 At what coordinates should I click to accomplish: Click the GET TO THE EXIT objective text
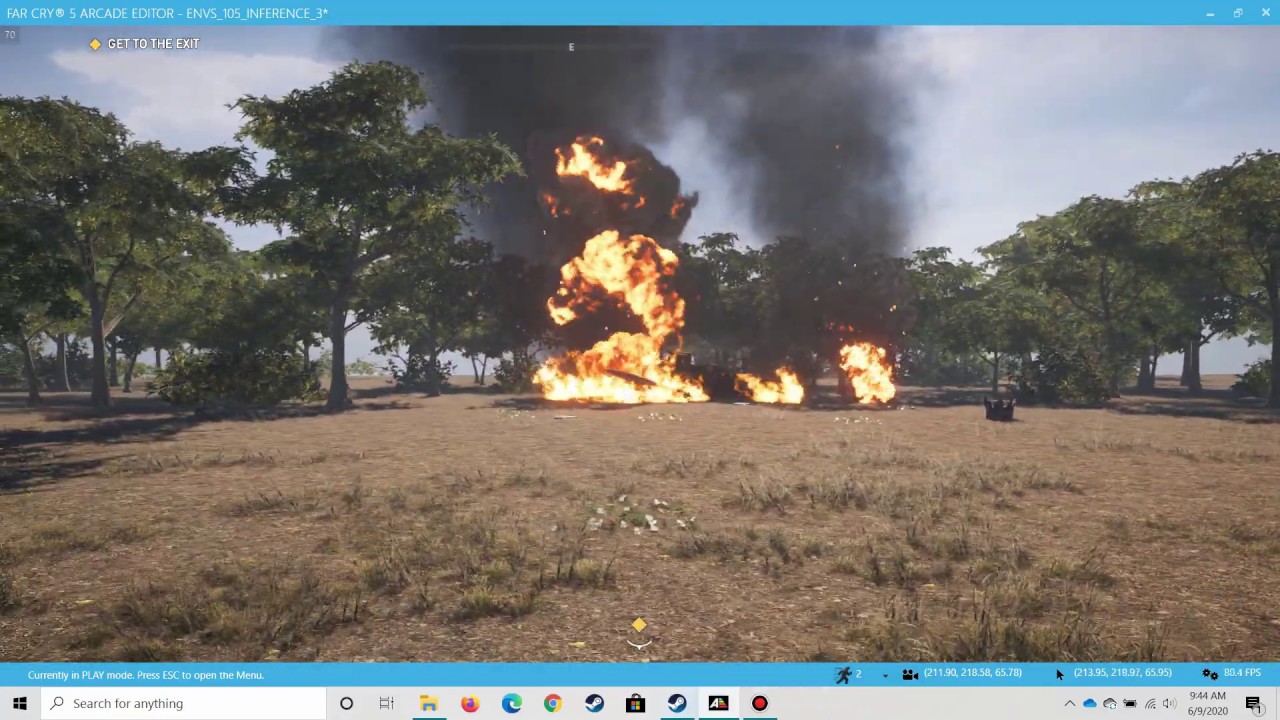click(153, 44)
